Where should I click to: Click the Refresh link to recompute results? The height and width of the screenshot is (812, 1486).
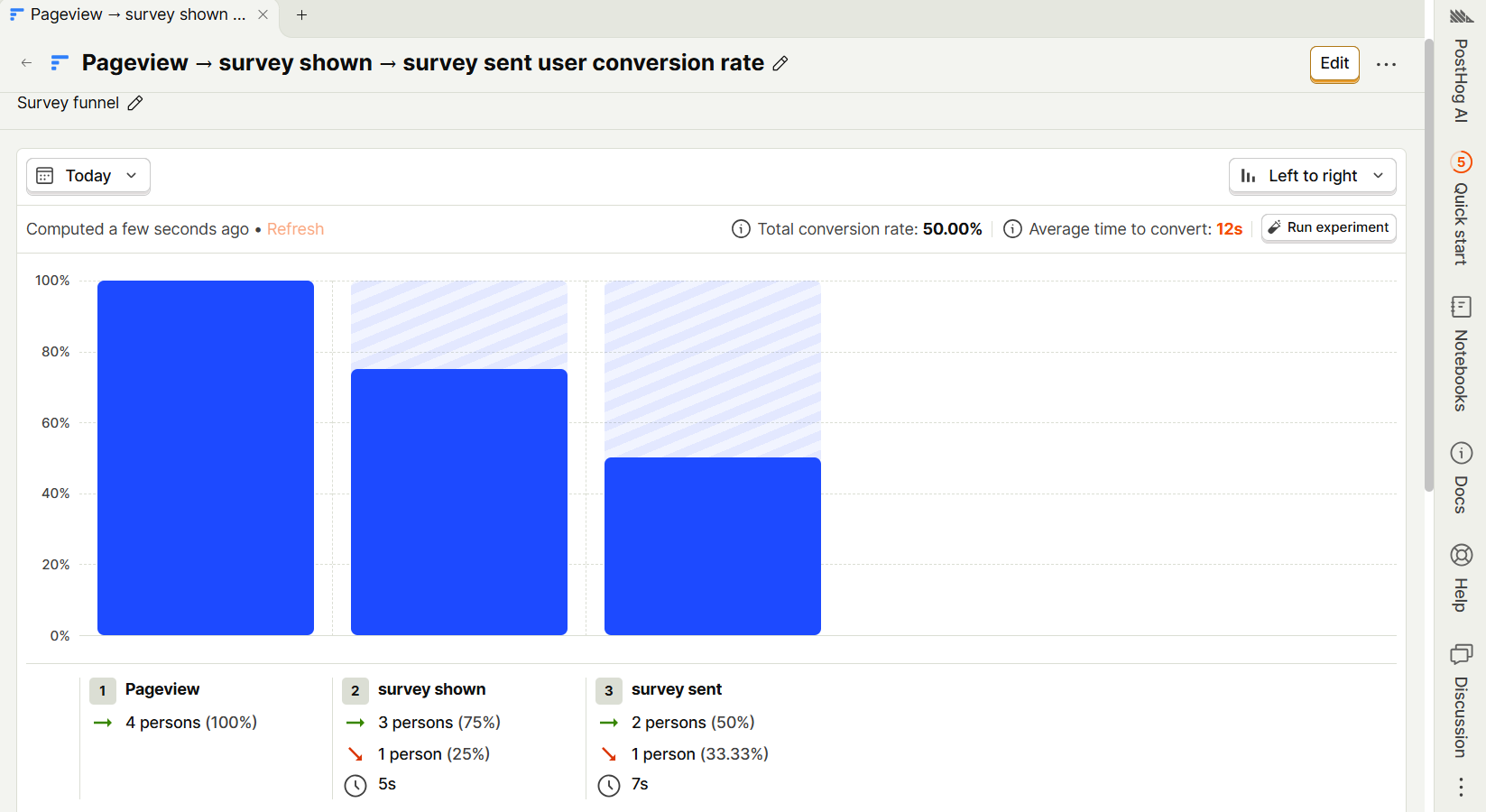(x=295, y=228)
